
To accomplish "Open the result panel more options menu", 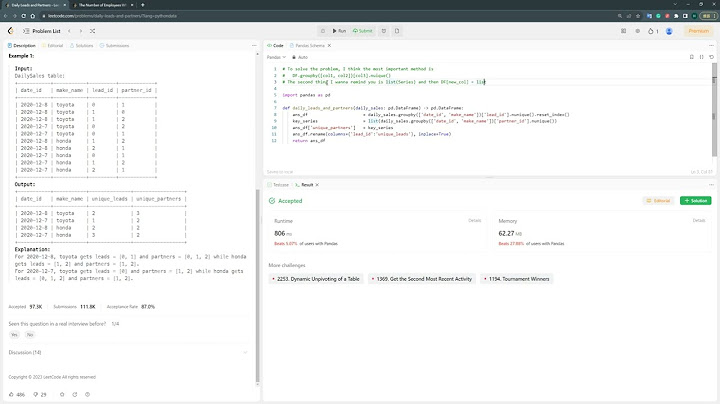I will [711, 185].
